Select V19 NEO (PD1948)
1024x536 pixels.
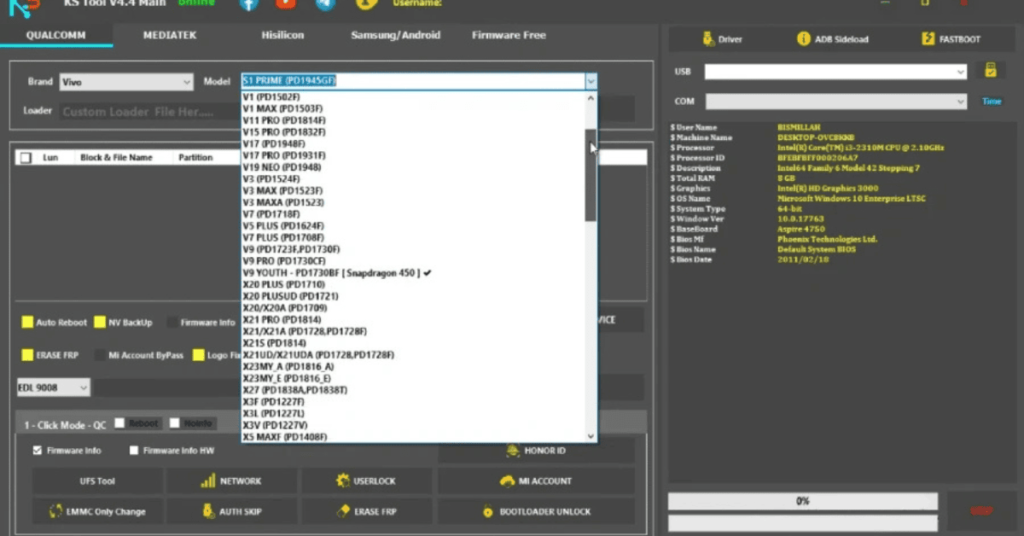(413, 168)
